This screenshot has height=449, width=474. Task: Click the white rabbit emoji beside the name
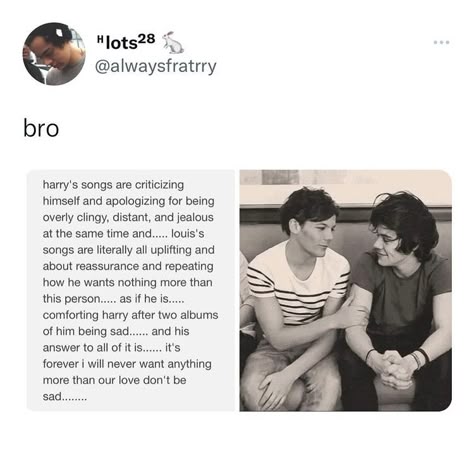tap(173, 42)
